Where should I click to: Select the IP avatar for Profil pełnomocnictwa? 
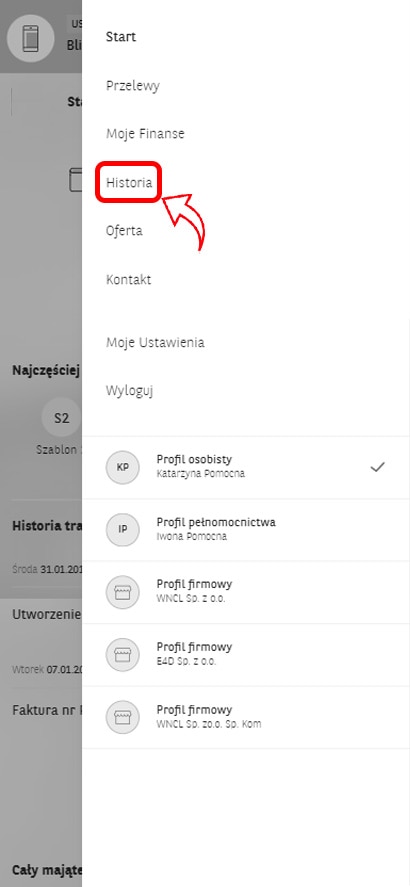[x=122, y=529]
